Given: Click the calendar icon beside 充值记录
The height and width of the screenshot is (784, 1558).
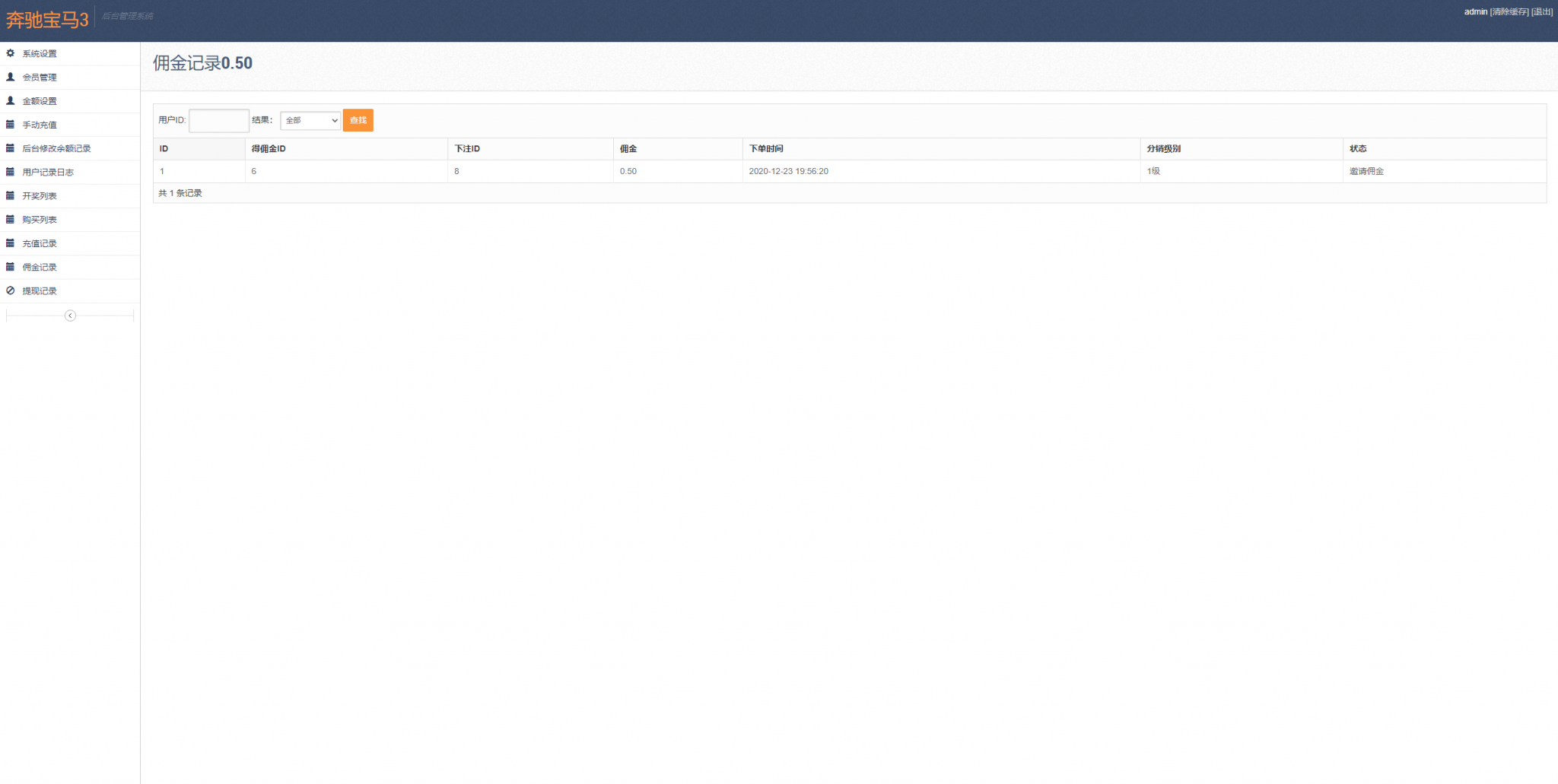Looking at the screenshot, I should click(11, 243).
